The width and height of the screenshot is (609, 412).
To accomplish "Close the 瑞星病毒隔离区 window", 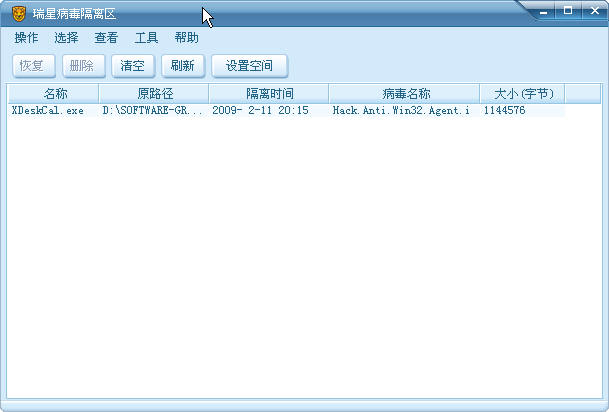I will 595,10.
